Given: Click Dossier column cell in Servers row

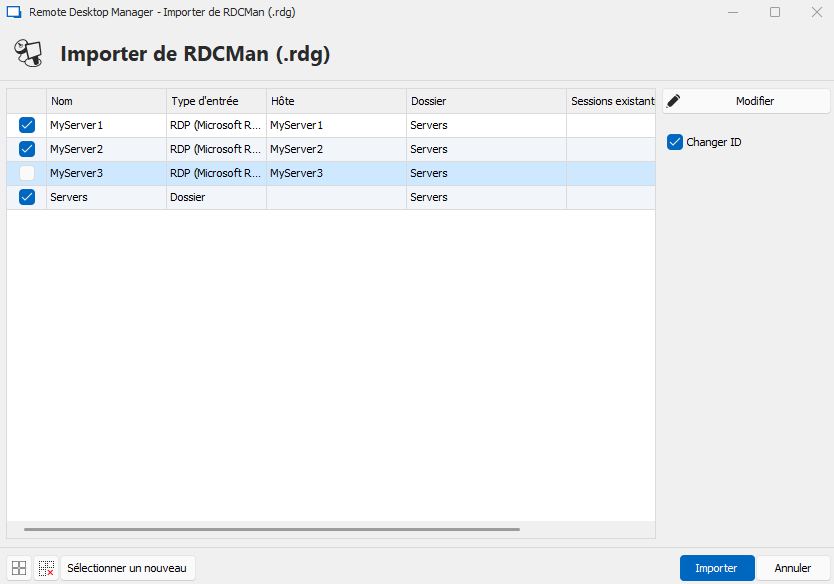Looking at the screenshot, I should tap(486, 197).
